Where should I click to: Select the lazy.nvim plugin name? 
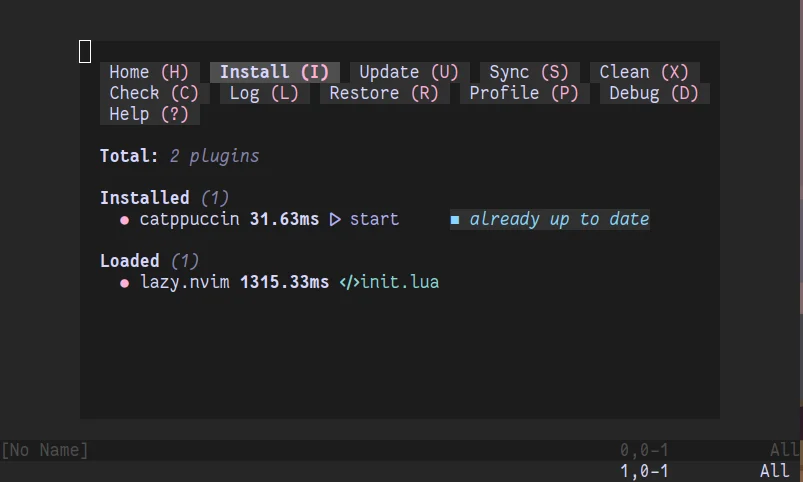point(185,282)
